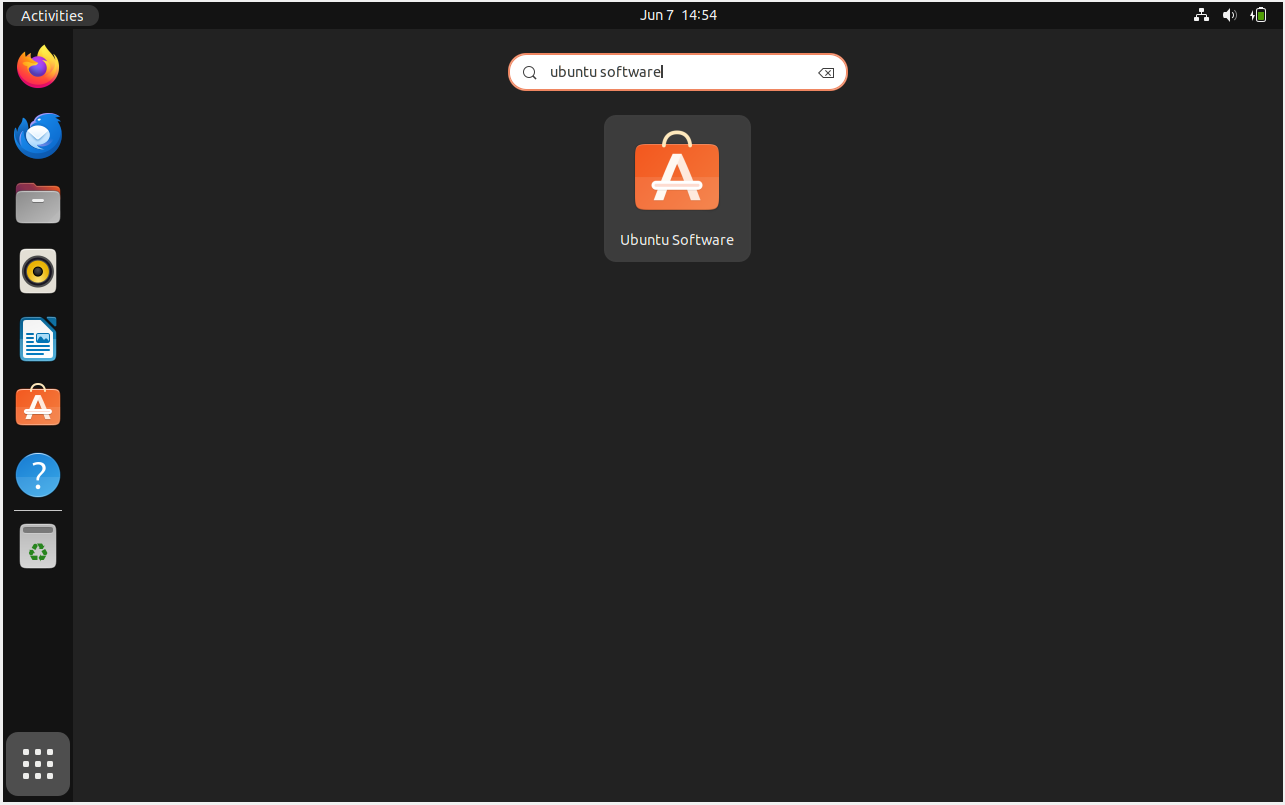Launch Firefox from the dock
1285x805 pixels.
tap(38, 67)
